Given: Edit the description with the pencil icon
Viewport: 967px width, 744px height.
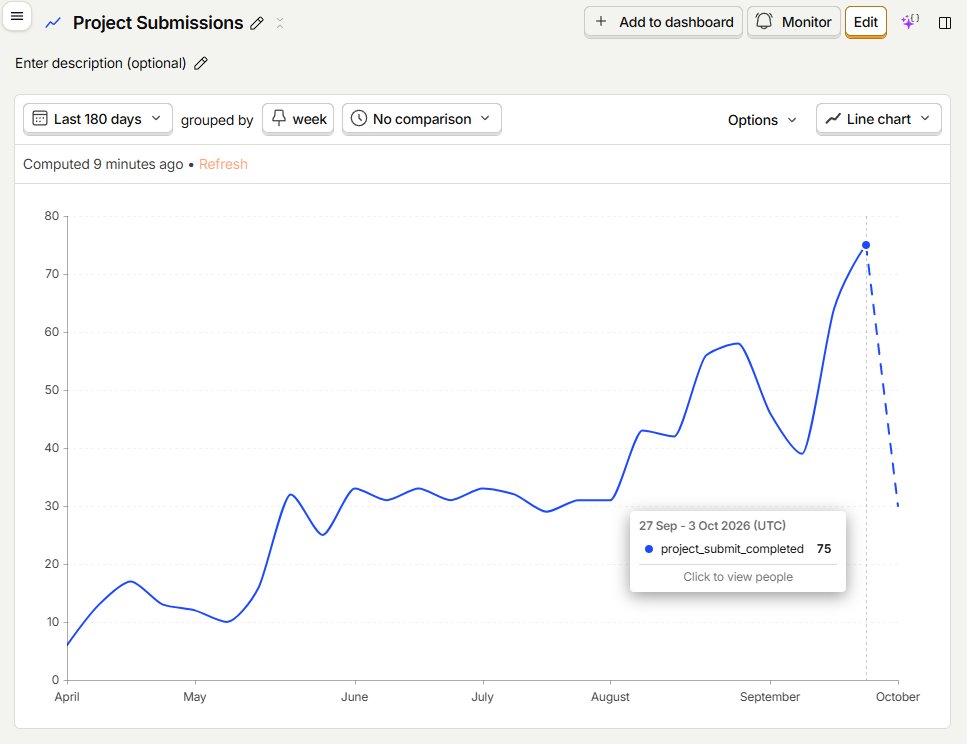Looking at the screenshot, I should point(201,64).
